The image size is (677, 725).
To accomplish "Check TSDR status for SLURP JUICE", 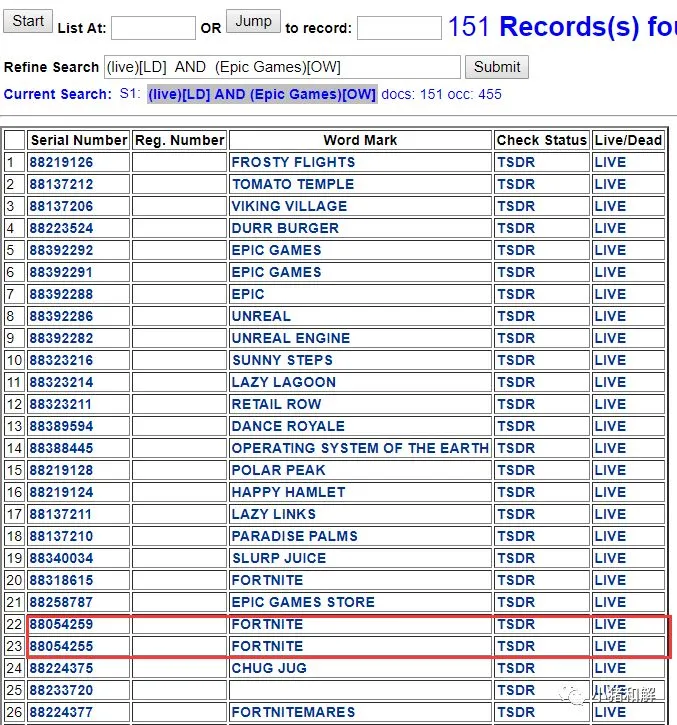I will [516, 558].
